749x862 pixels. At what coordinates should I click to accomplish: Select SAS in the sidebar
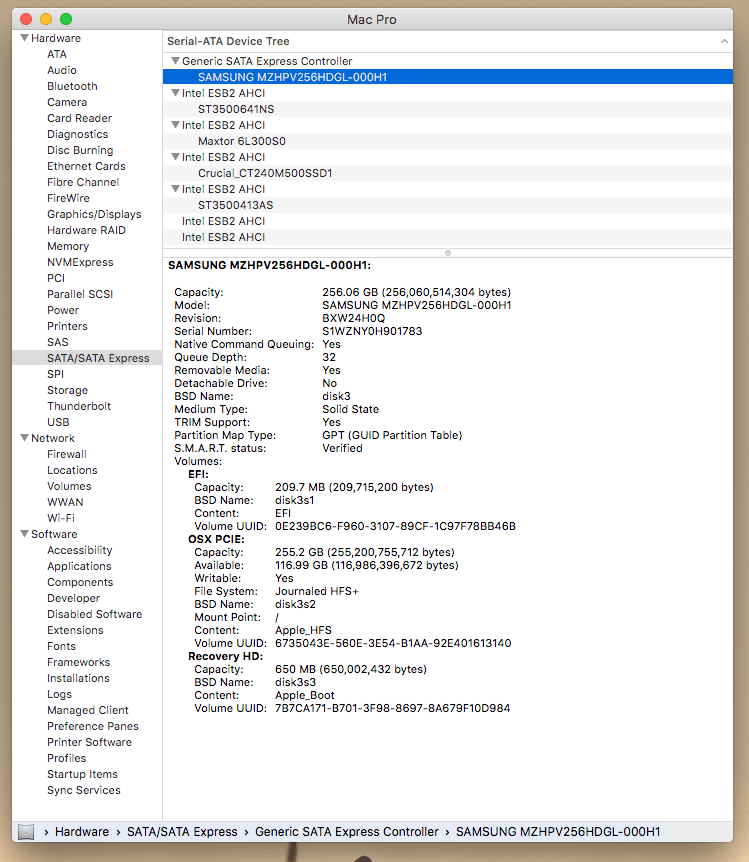58,342
